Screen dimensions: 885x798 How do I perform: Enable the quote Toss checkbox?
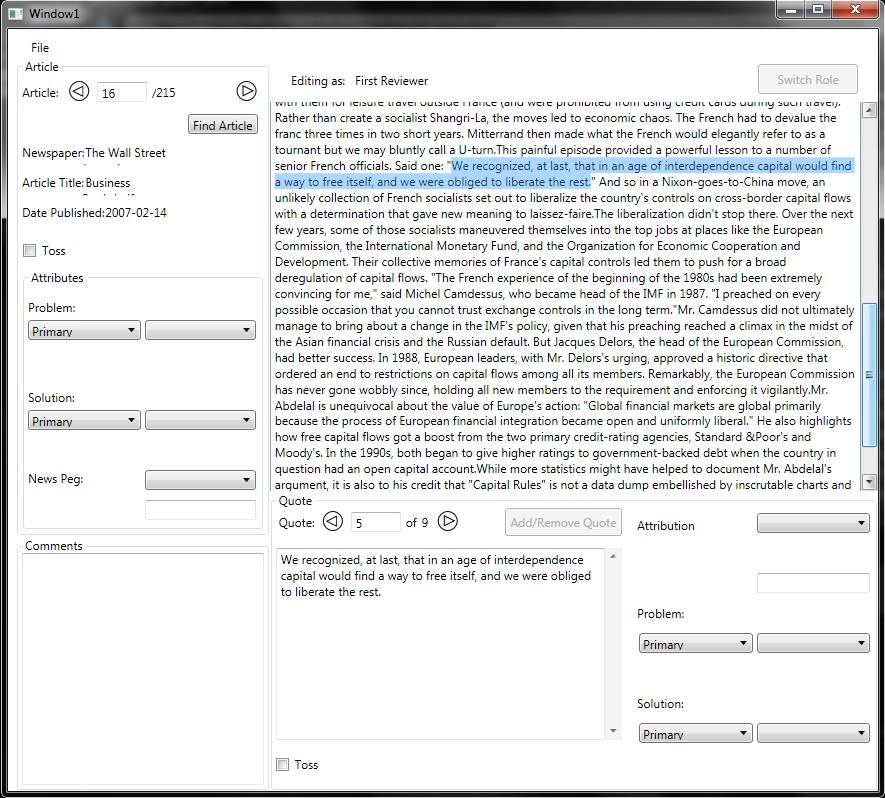tap(284, 764)
